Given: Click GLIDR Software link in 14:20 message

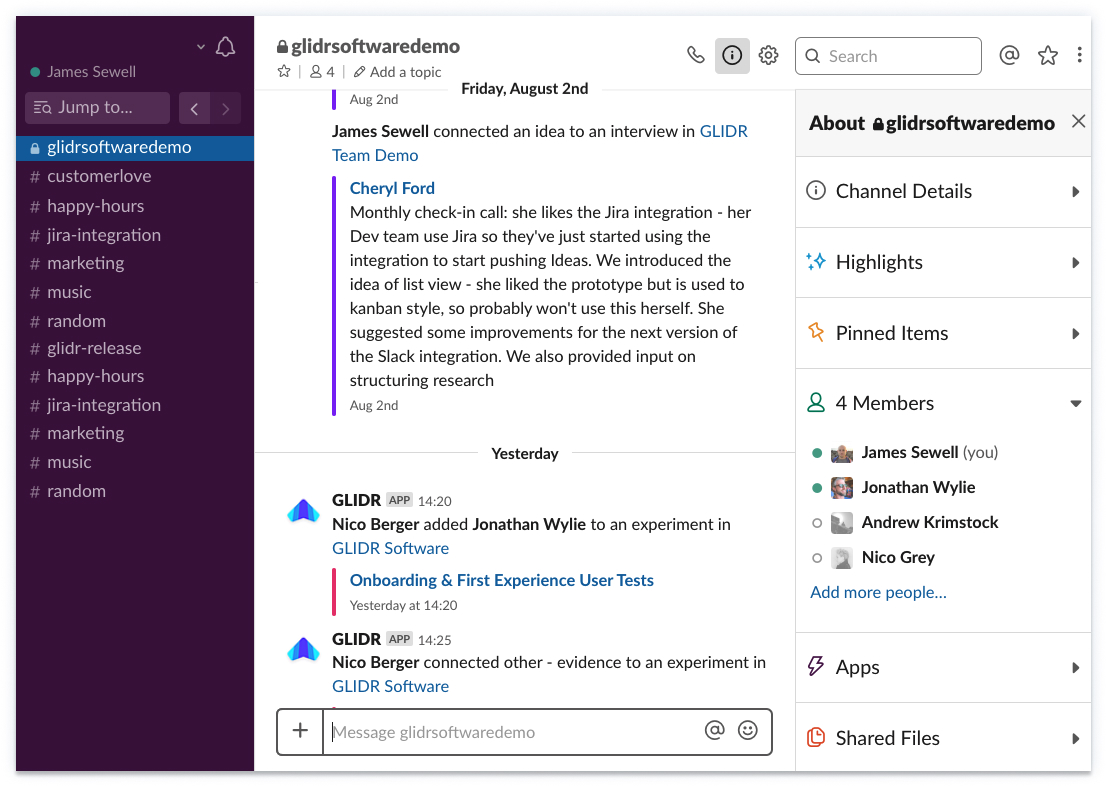Looking at the screenshot, I should [390, 548].
